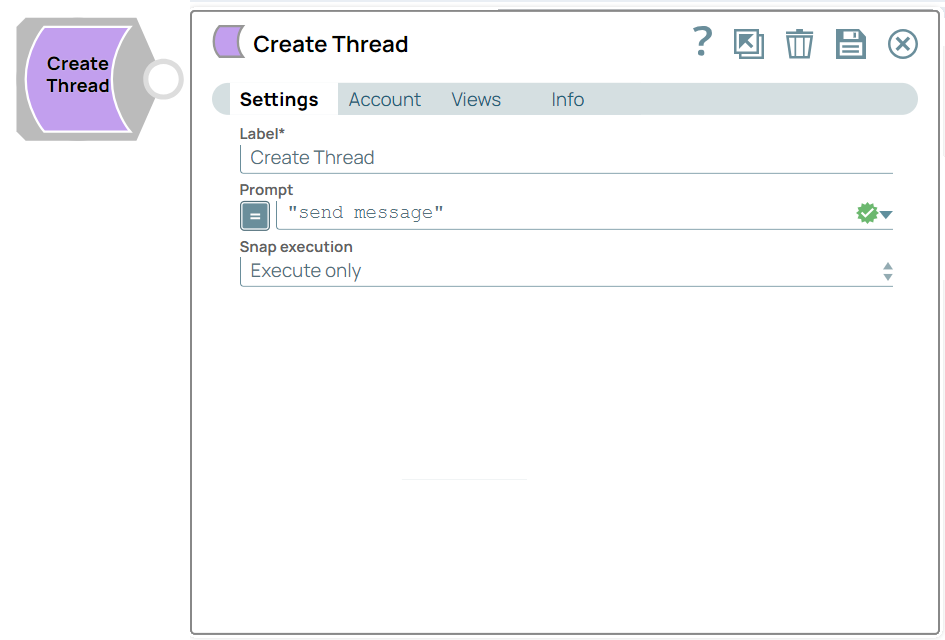This screenshot has width=945, height=640.
Task: Save the snap settings with the disk icon
Action: (x=850, y=44)
